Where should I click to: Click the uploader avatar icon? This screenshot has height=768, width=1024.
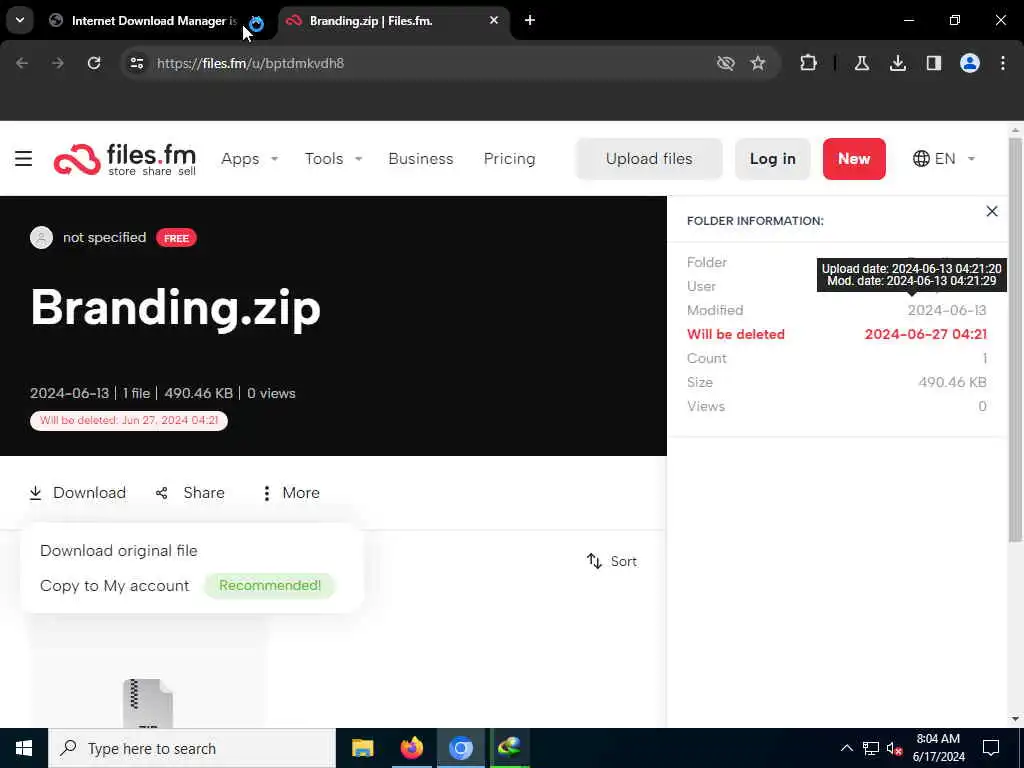[x=41, y=238]
